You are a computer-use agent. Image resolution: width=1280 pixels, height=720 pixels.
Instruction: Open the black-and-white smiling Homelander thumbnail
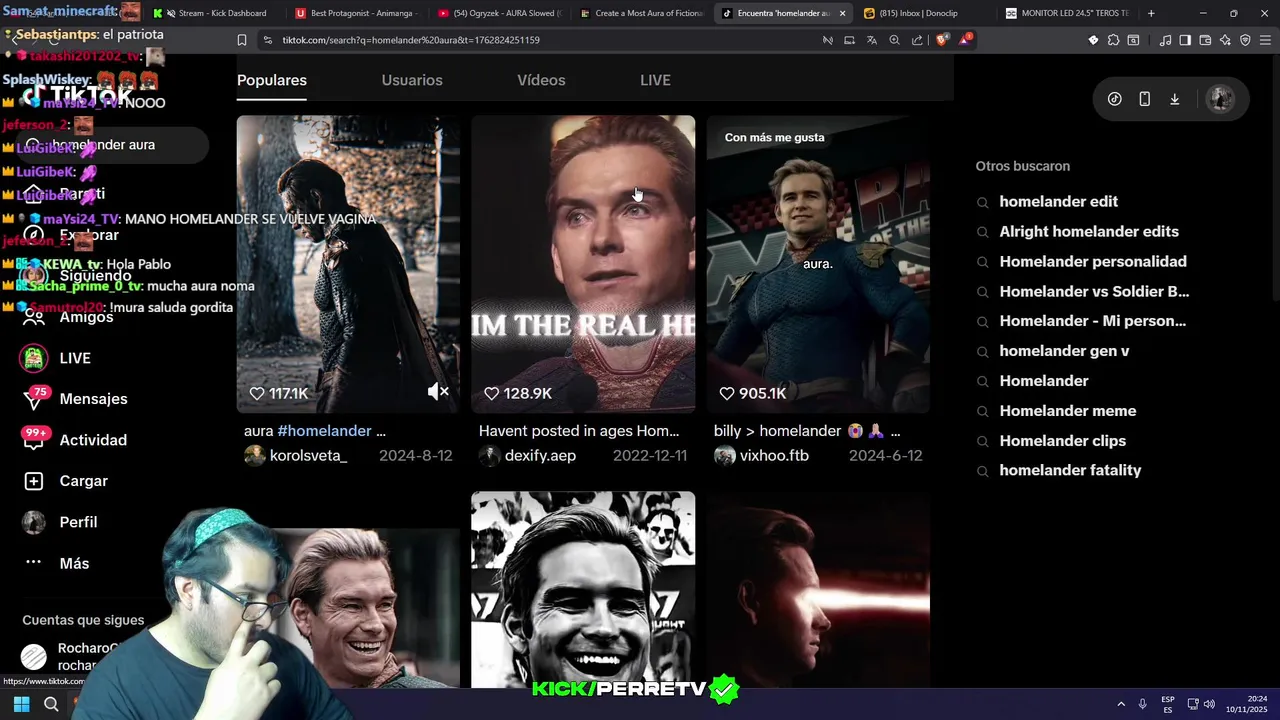point(583,589)
